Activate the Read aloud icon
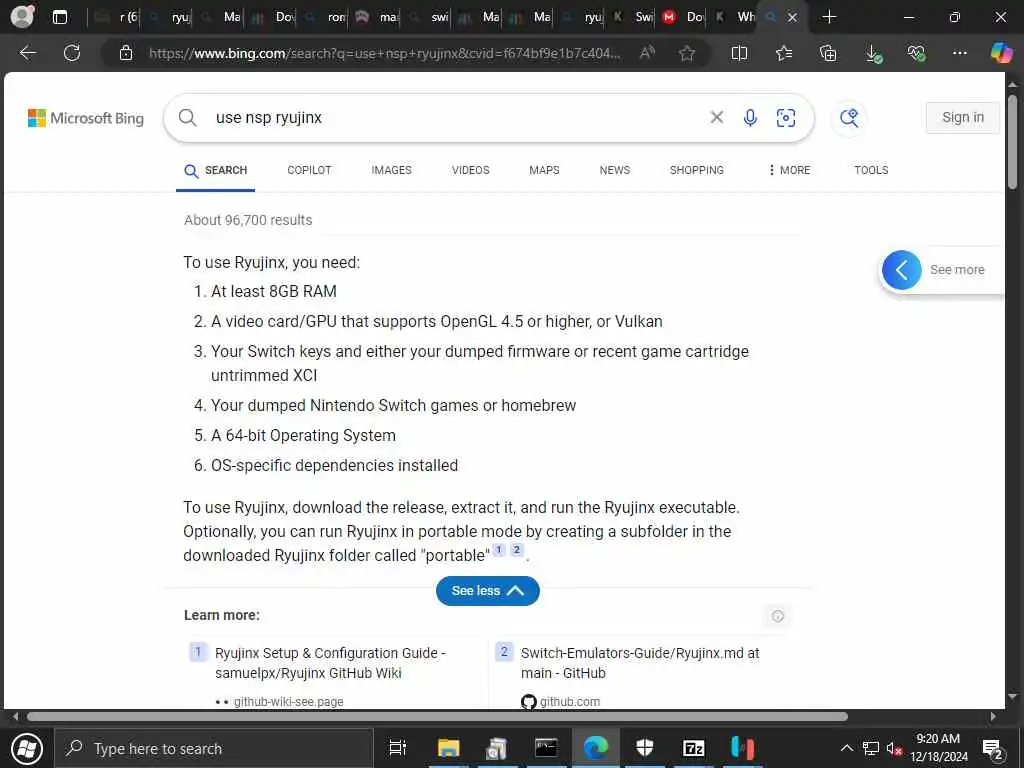 coord(647,53)
